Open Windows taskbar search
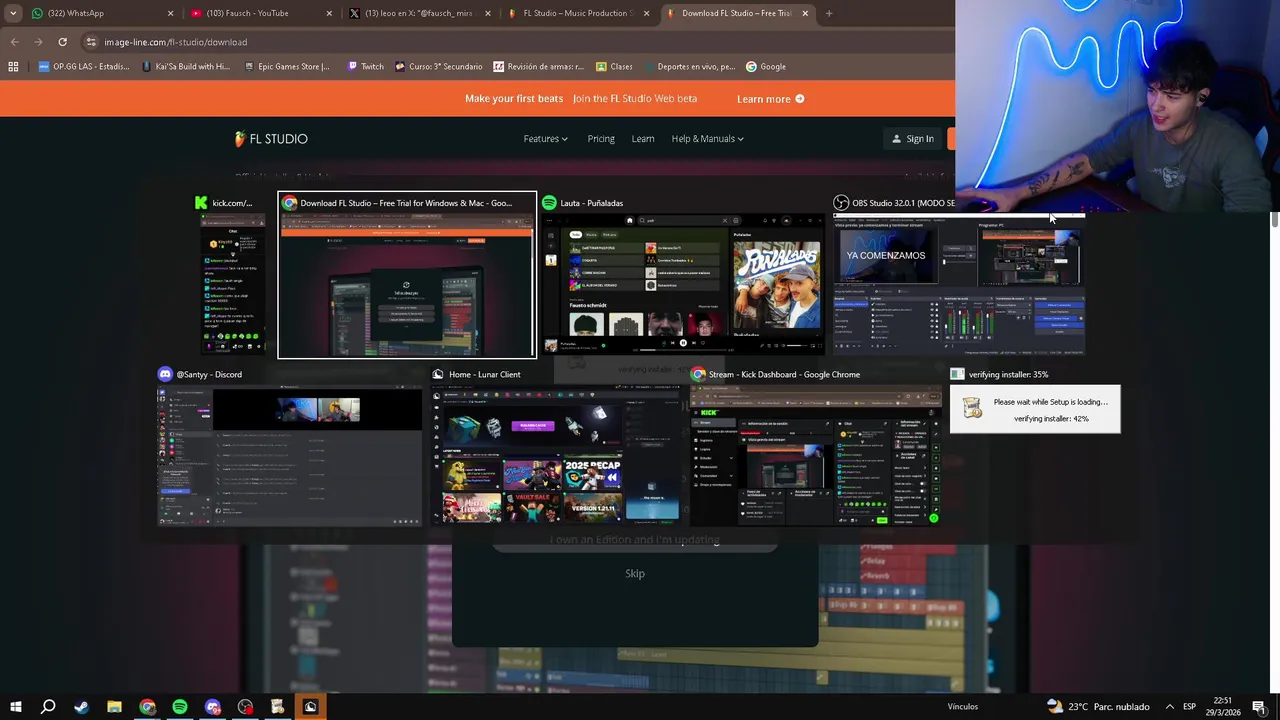 pyautogui.click(x=48, y=707)
